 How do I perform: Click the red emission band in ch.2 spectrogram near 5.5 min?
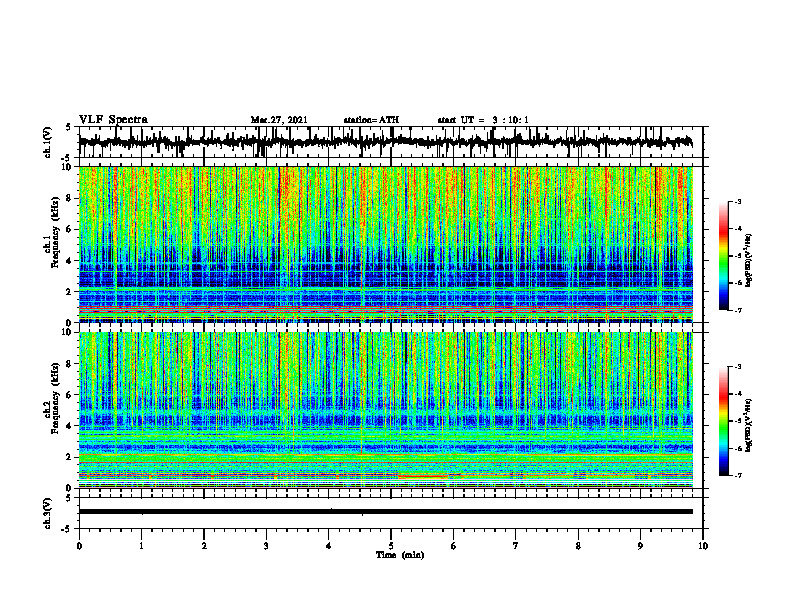pos(423,476)
